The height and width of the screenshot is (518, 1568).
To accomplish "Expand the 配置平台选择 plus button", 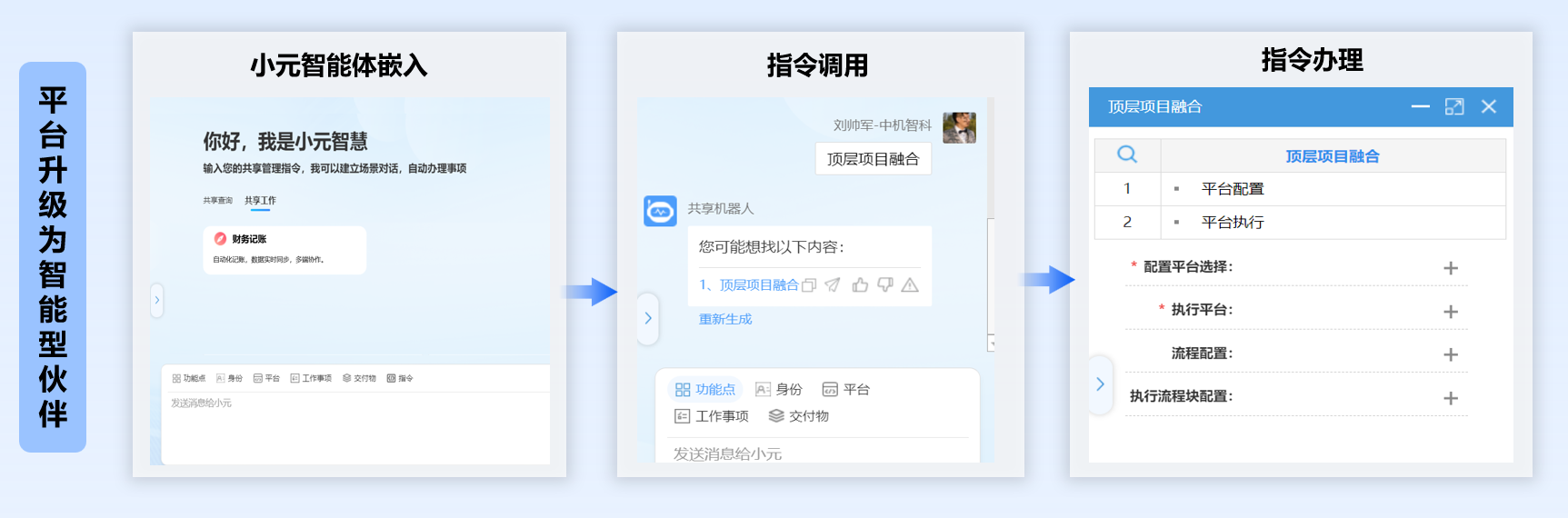I will [1451, 268].
